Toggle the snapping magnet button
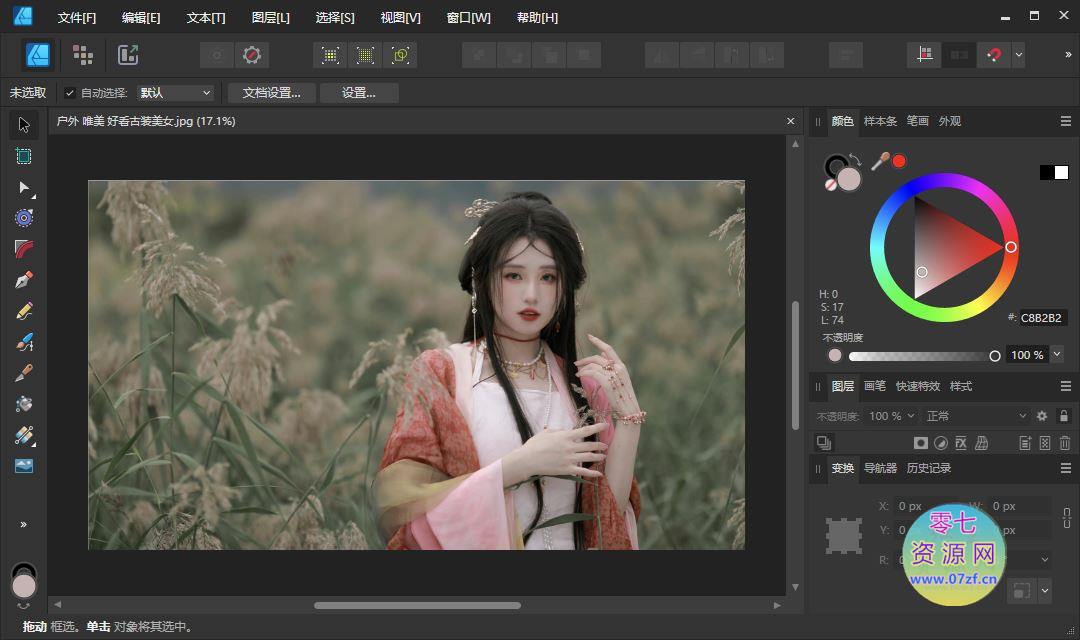1080x640 pixels. [994, 55]
